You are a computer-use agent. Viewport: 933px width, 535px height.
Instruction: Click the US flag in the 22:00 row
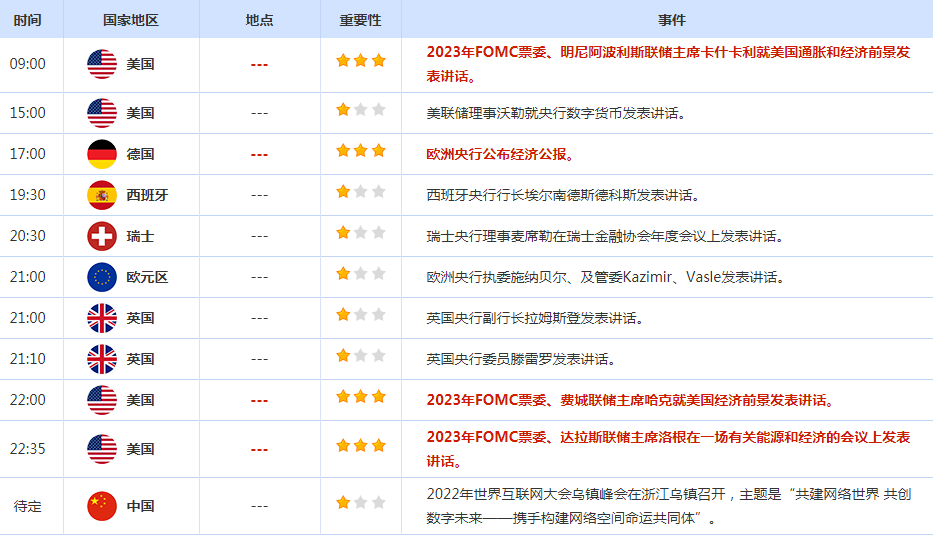click(x=102, y=401)
